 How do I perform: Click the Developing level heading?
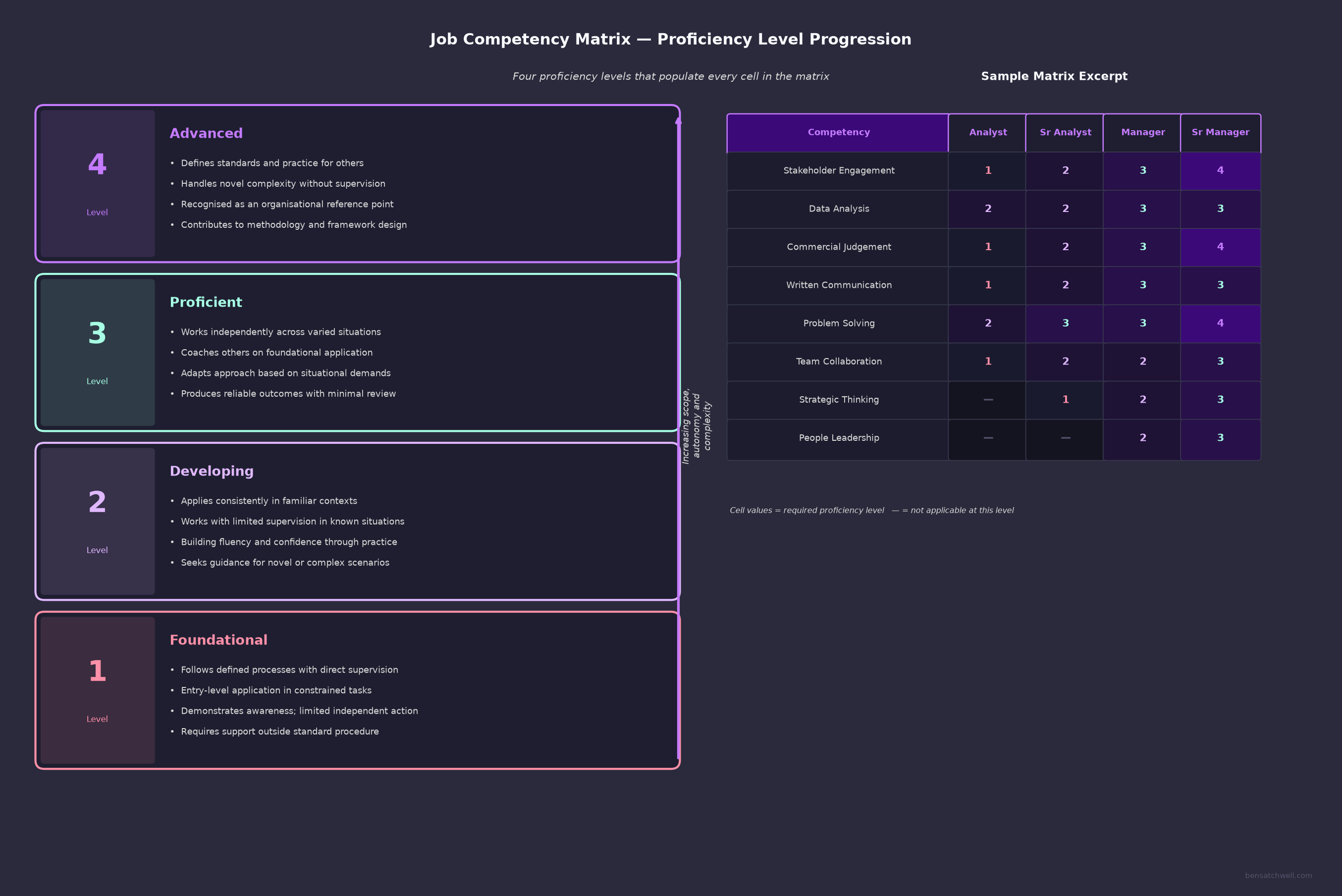click(x=212, y=472)
